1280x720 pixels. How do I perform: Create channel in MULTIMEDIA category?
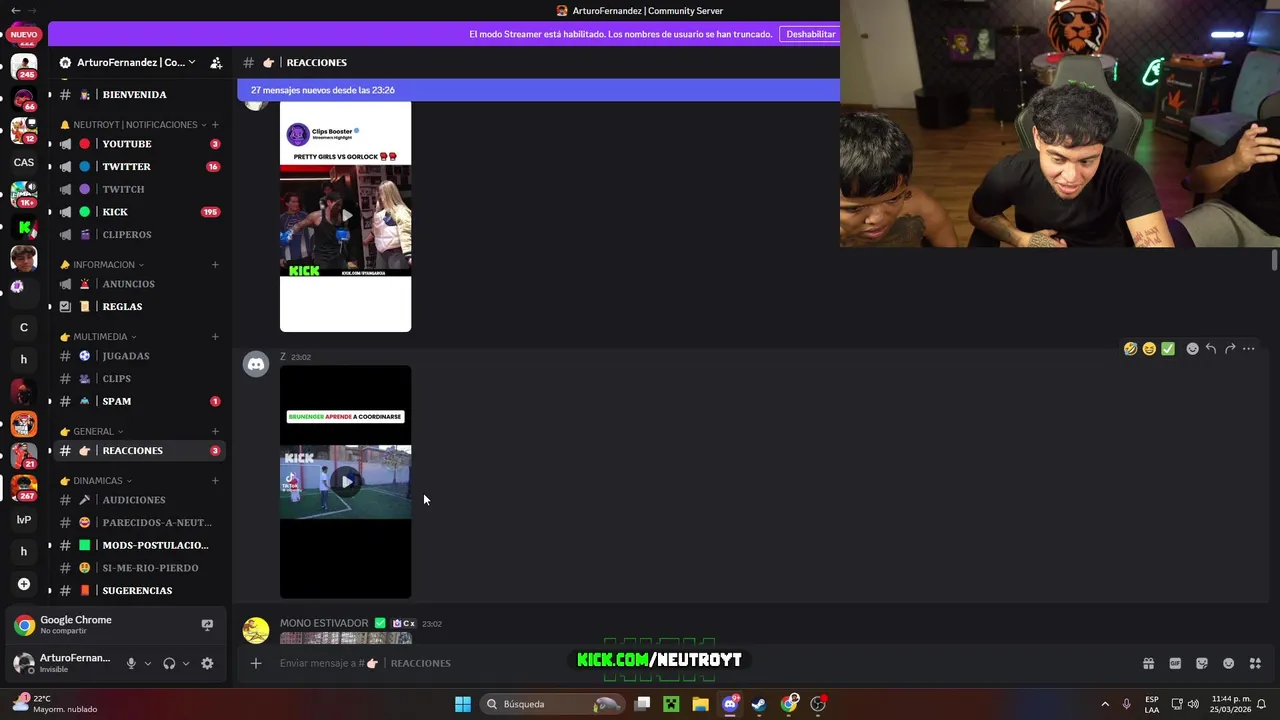[215, 337]
